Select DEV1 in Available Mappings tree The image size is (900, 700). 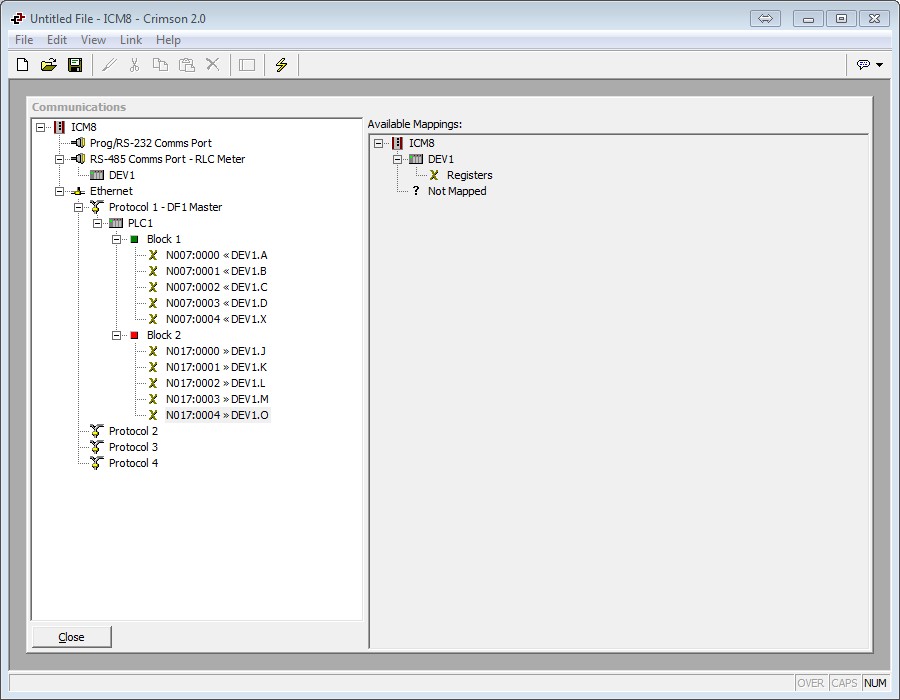click(x=441, y=159)
